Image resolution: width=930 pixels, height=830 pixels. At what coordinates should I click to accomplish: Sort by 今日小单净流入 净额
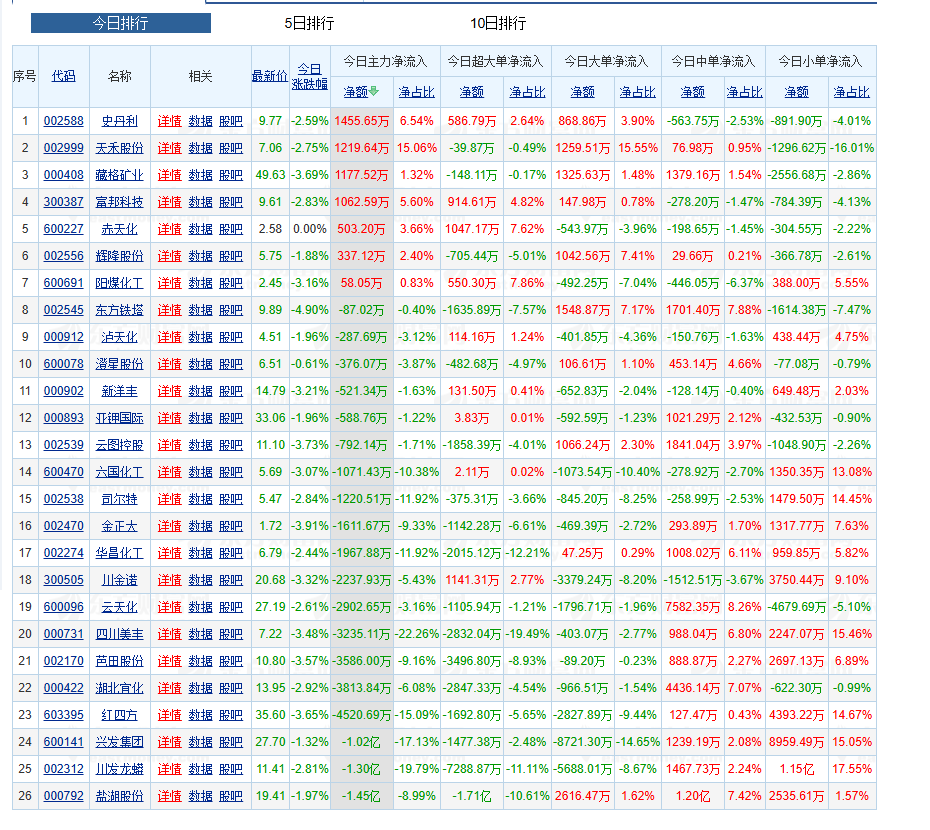(797, 92)
